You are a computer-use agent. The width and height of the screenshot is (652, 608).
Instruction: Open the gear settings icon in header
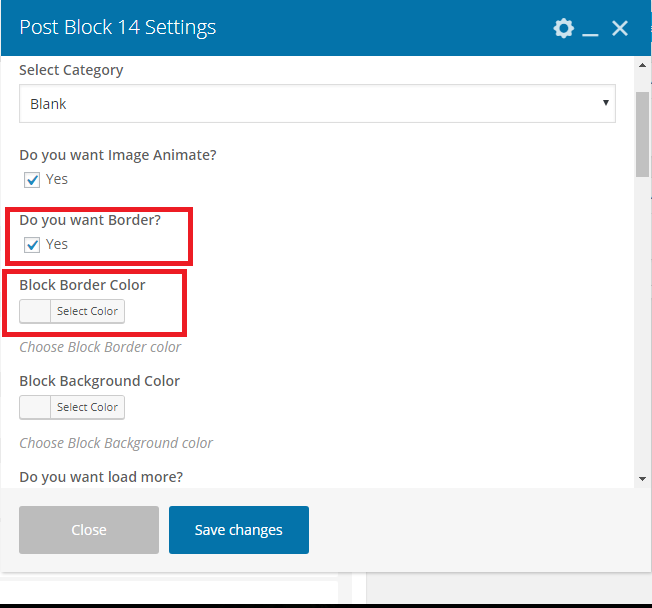click(x=564, y=28)
